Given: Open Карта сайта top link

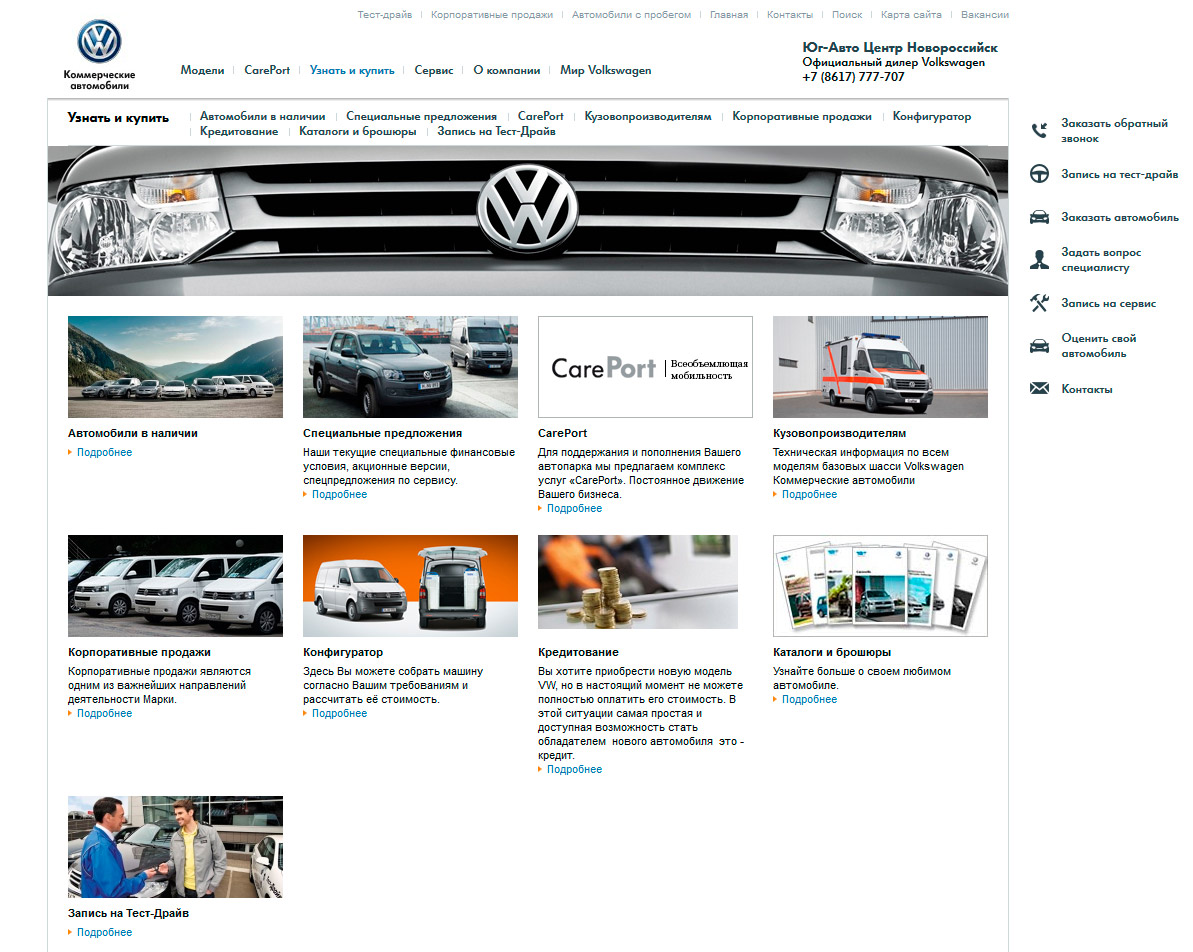Looking at the screenshot, I should point(911,14).
